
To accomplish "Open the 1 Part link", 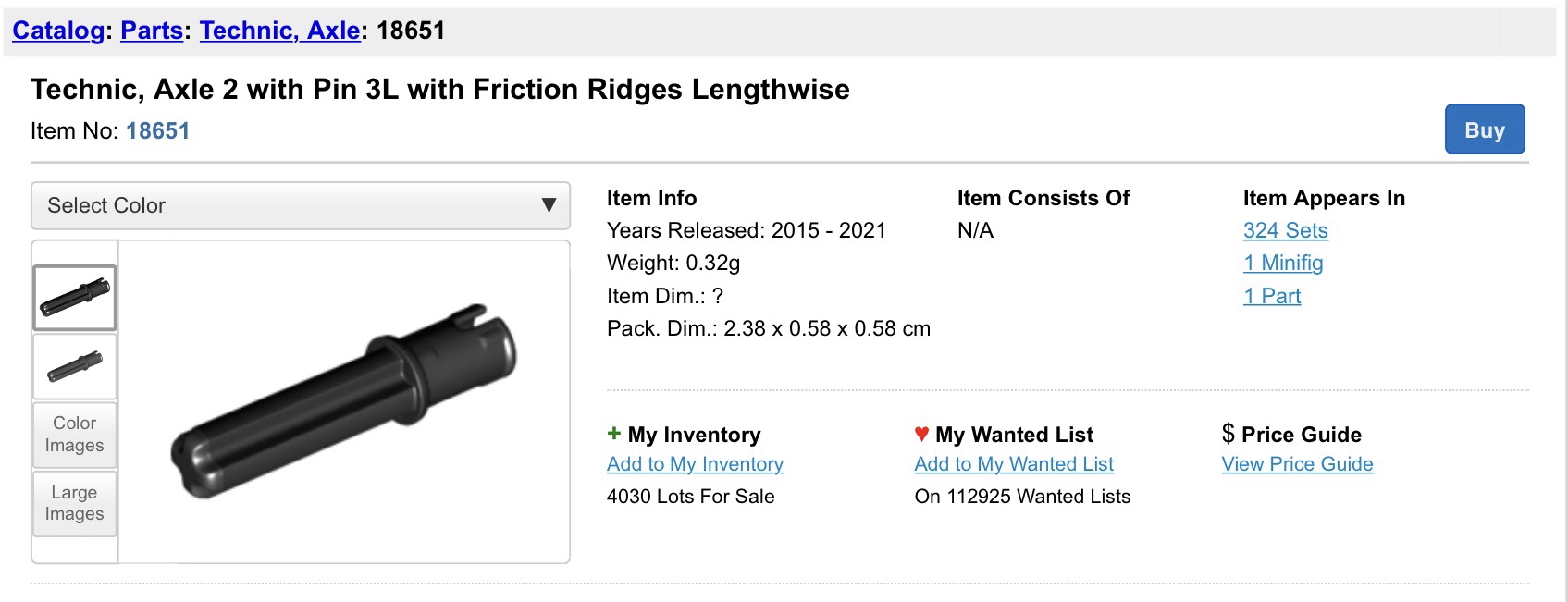I will (1271, 296).
